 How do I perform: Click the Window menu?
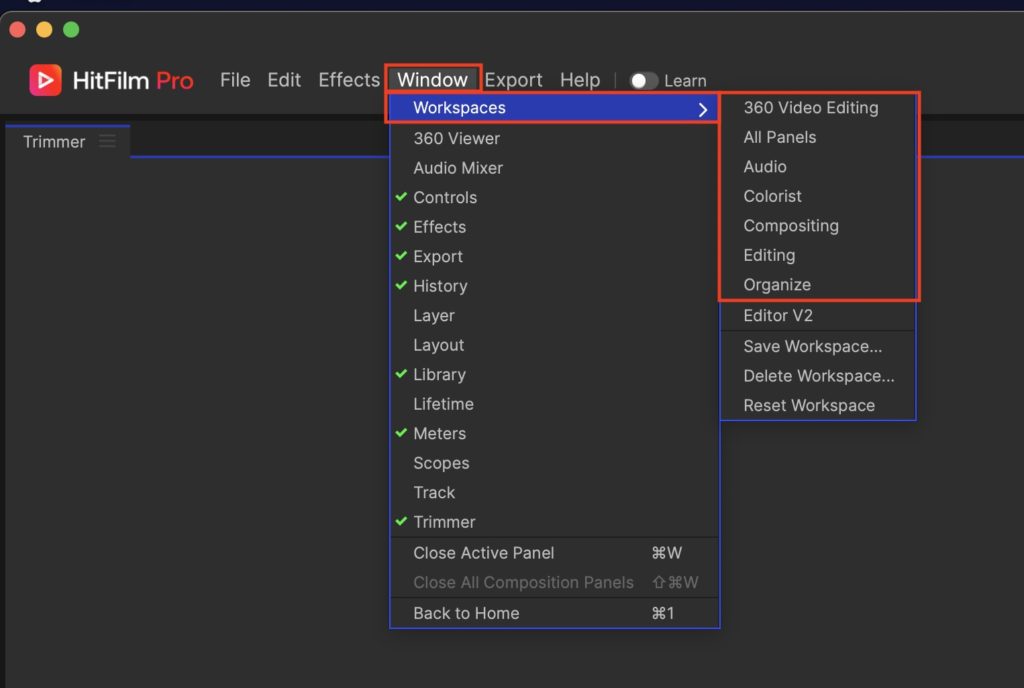pos(432,80)
